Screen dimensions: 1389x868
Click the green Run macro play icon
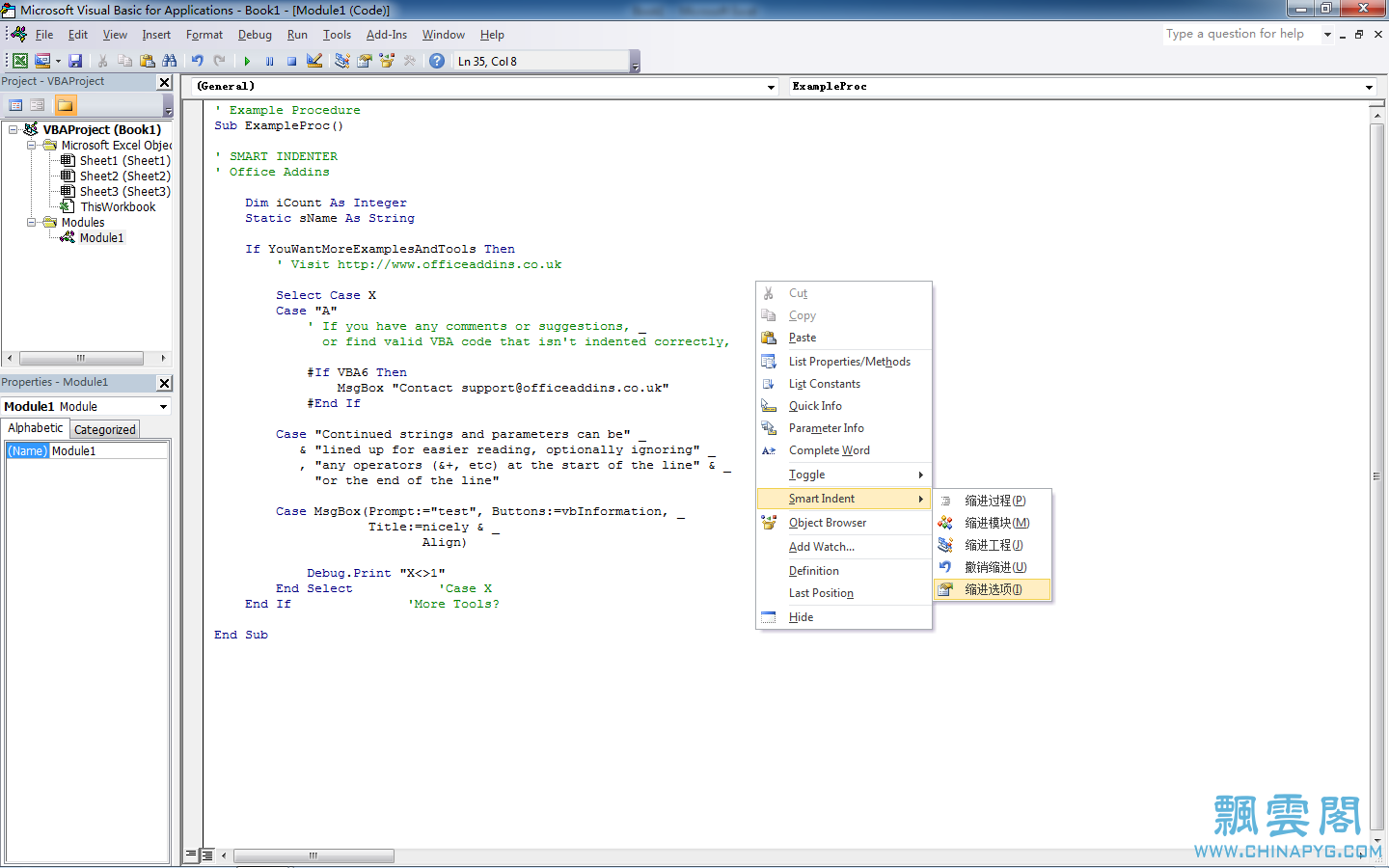click(x=248, y=61)
